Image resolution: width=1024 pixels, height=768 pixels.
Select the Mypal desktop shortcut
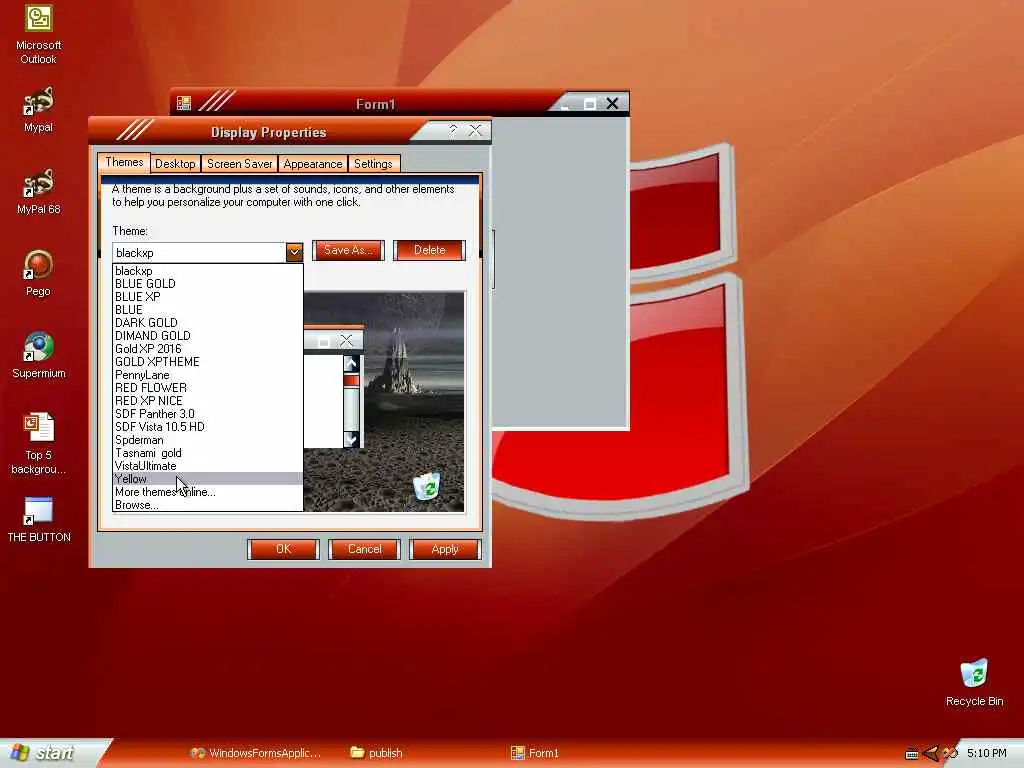[x=39, y=109]
